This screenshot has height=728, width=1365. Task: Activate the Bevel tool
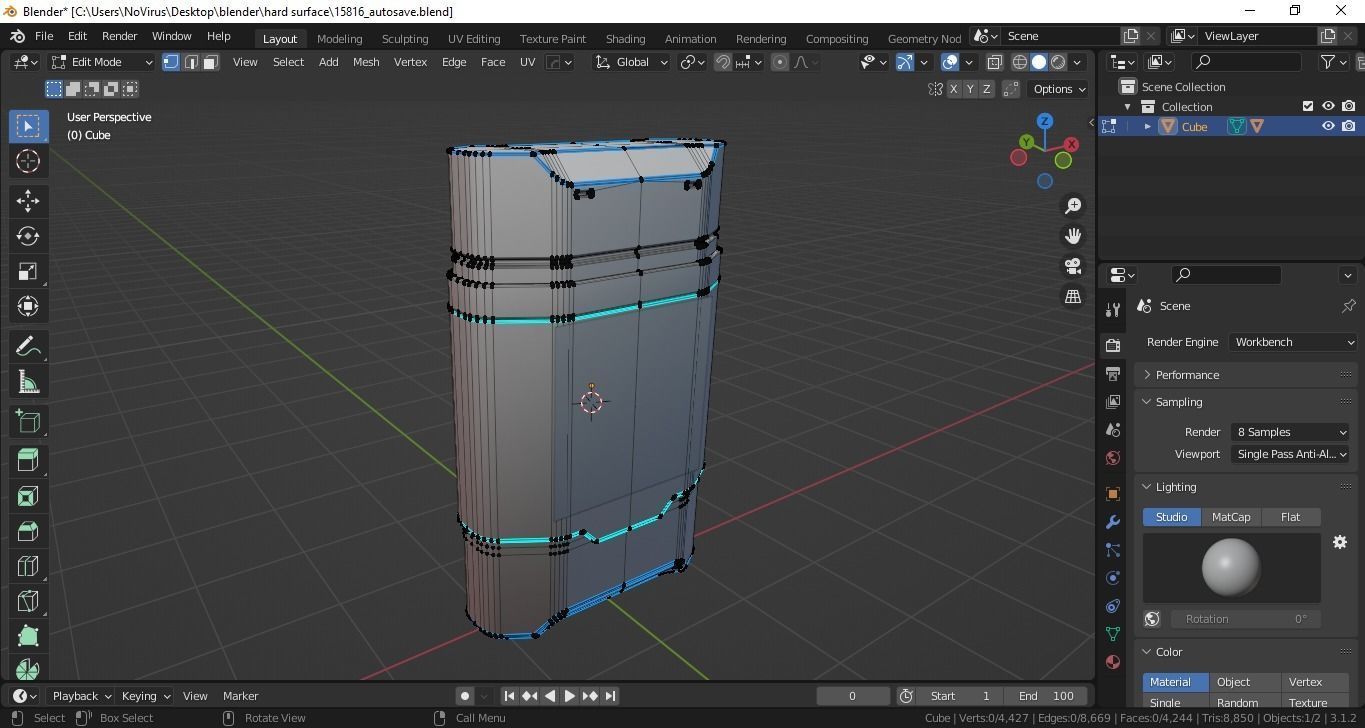point(28,531)
